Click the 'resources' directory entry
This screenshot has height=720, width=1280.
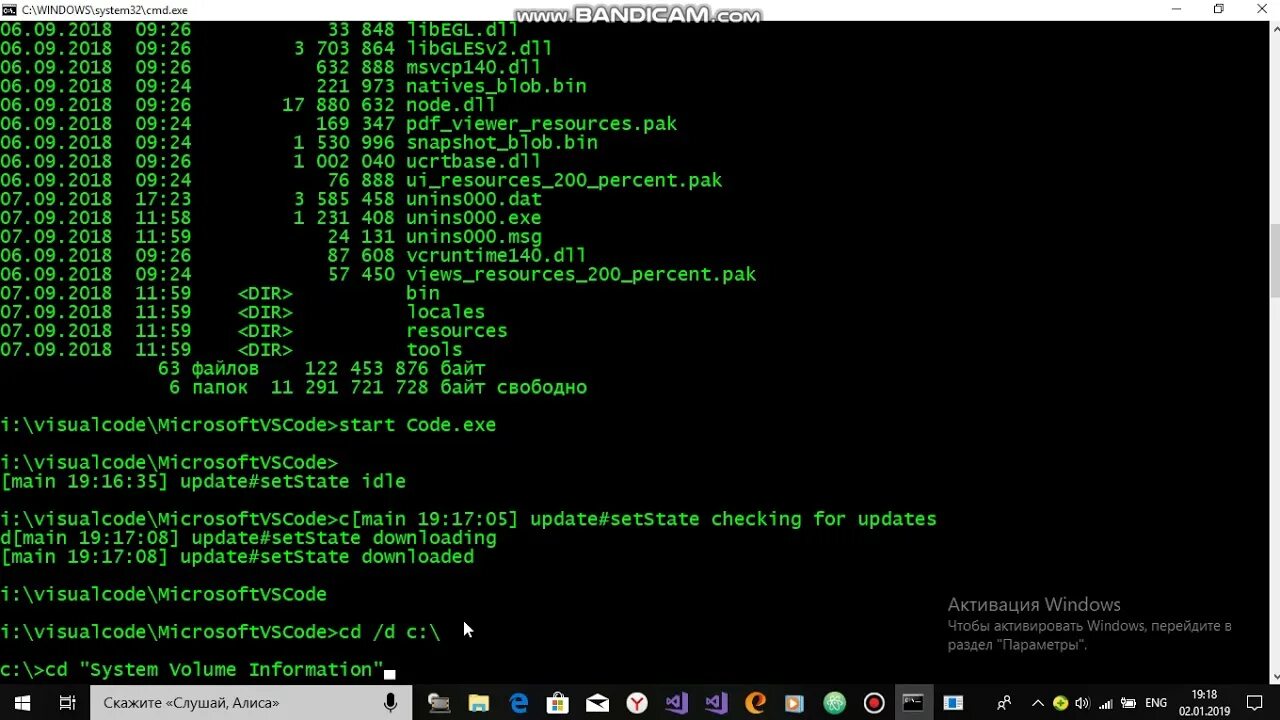tap(456, 331)
